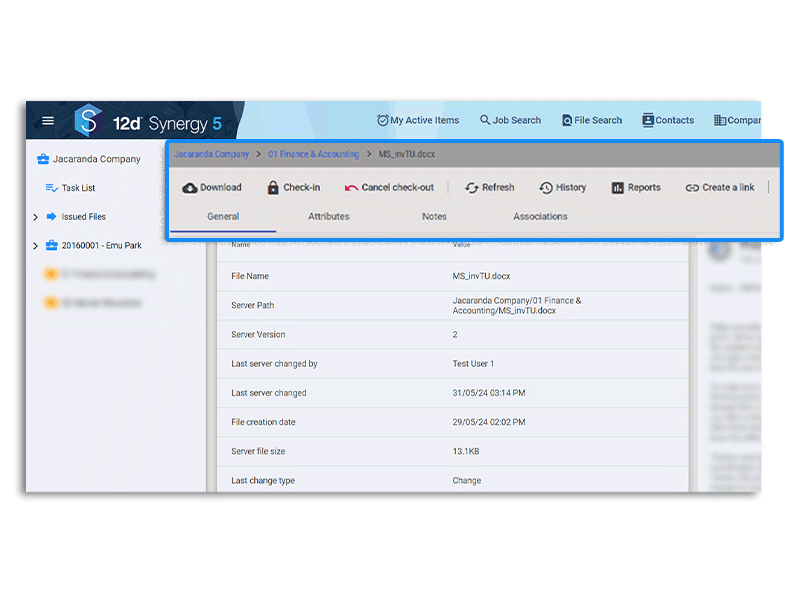Switch to the Notes tab

pos(434,217)
